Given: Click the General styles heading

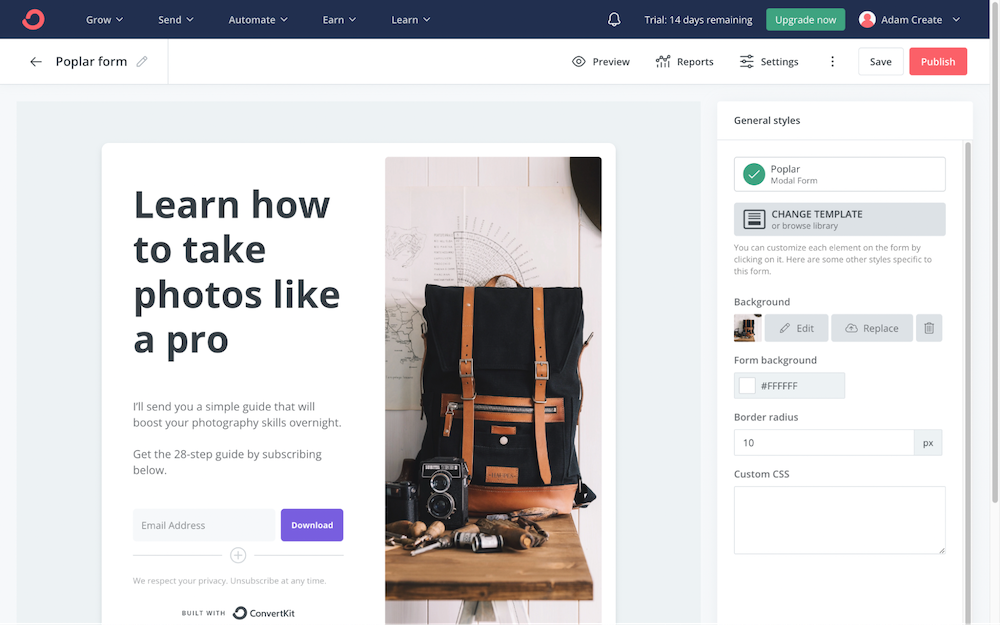Looking at the screenshot, I should (767, 120).
